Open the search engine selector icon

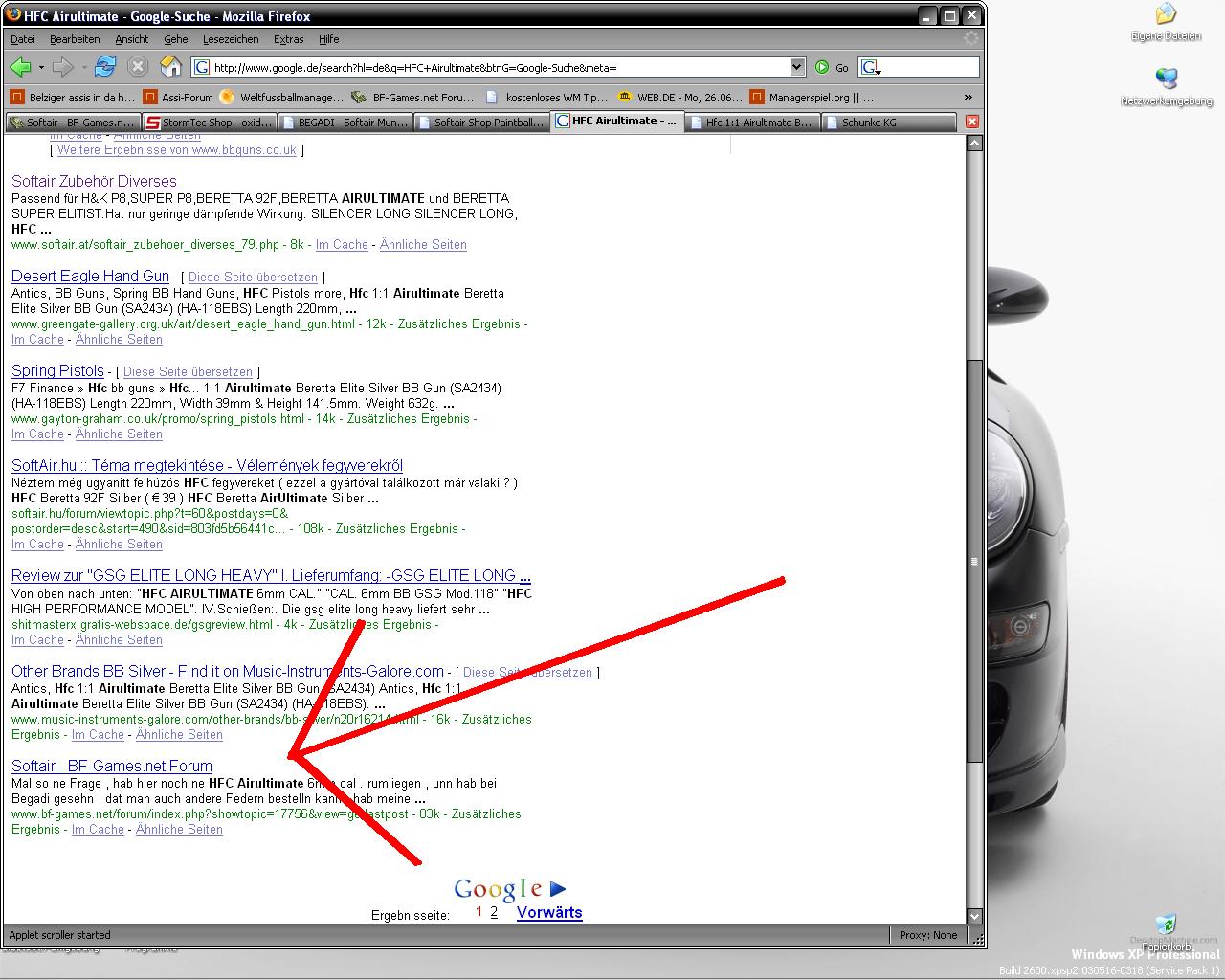click(871, 67)
